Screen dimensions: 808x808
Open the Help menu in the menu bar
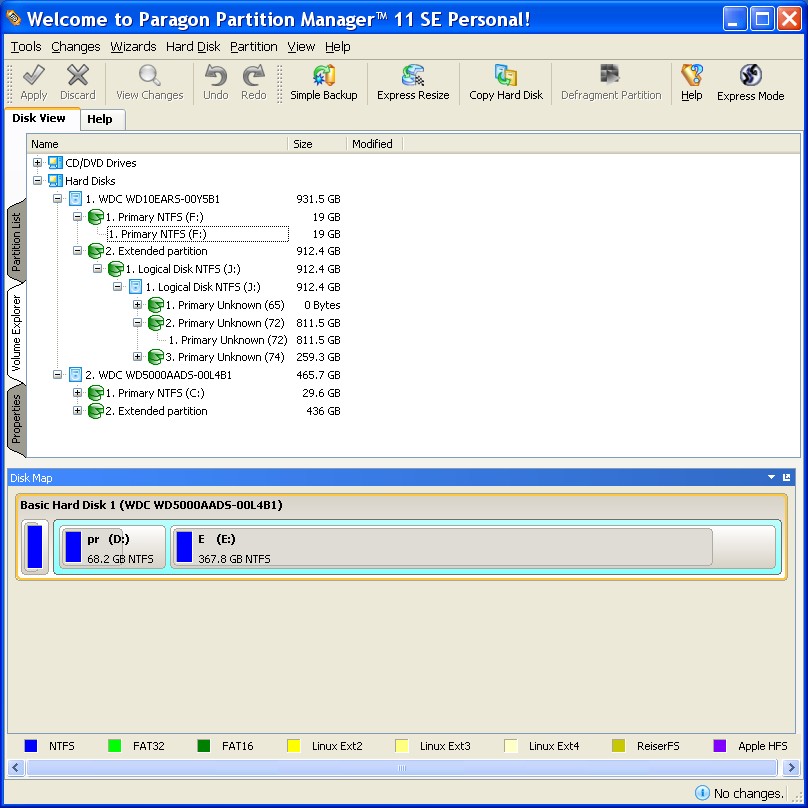338,47
